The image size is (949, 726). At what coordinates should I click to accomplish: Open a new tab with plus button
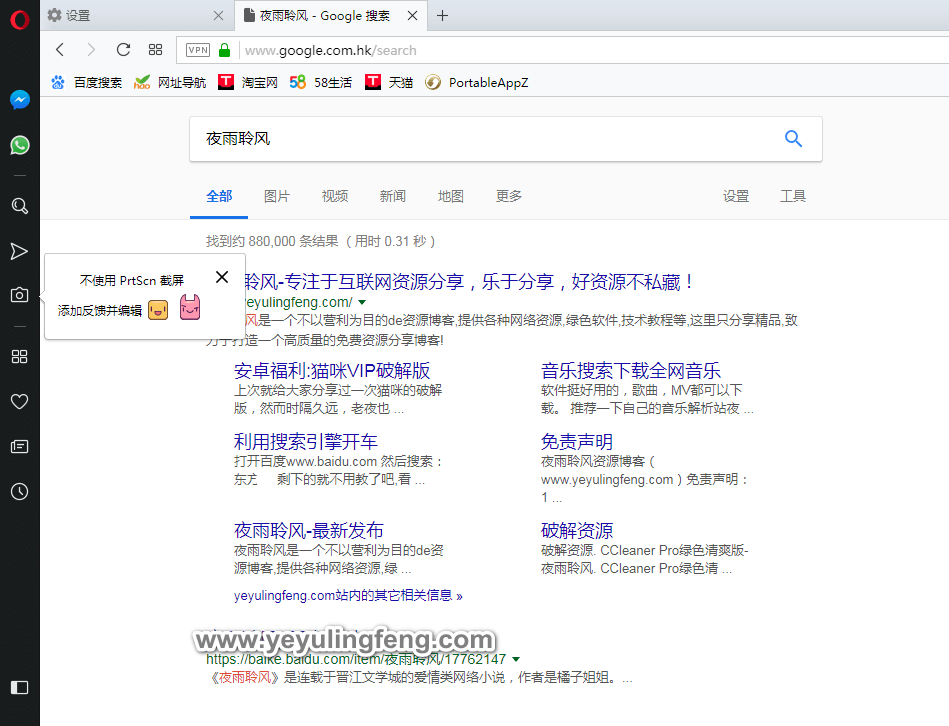(442, 16)
